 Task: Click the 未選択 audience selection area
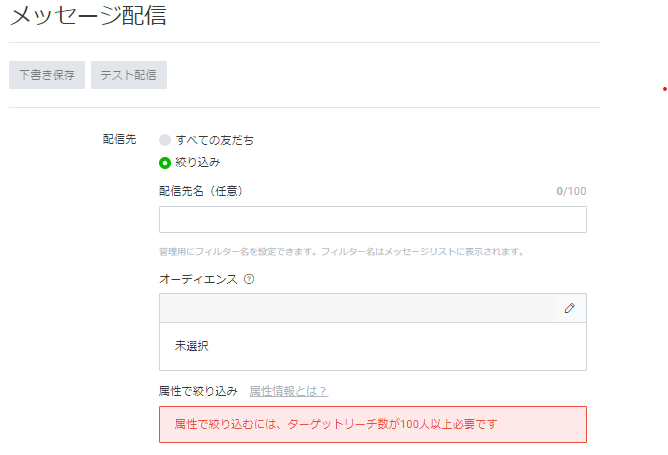coord(373,346)
